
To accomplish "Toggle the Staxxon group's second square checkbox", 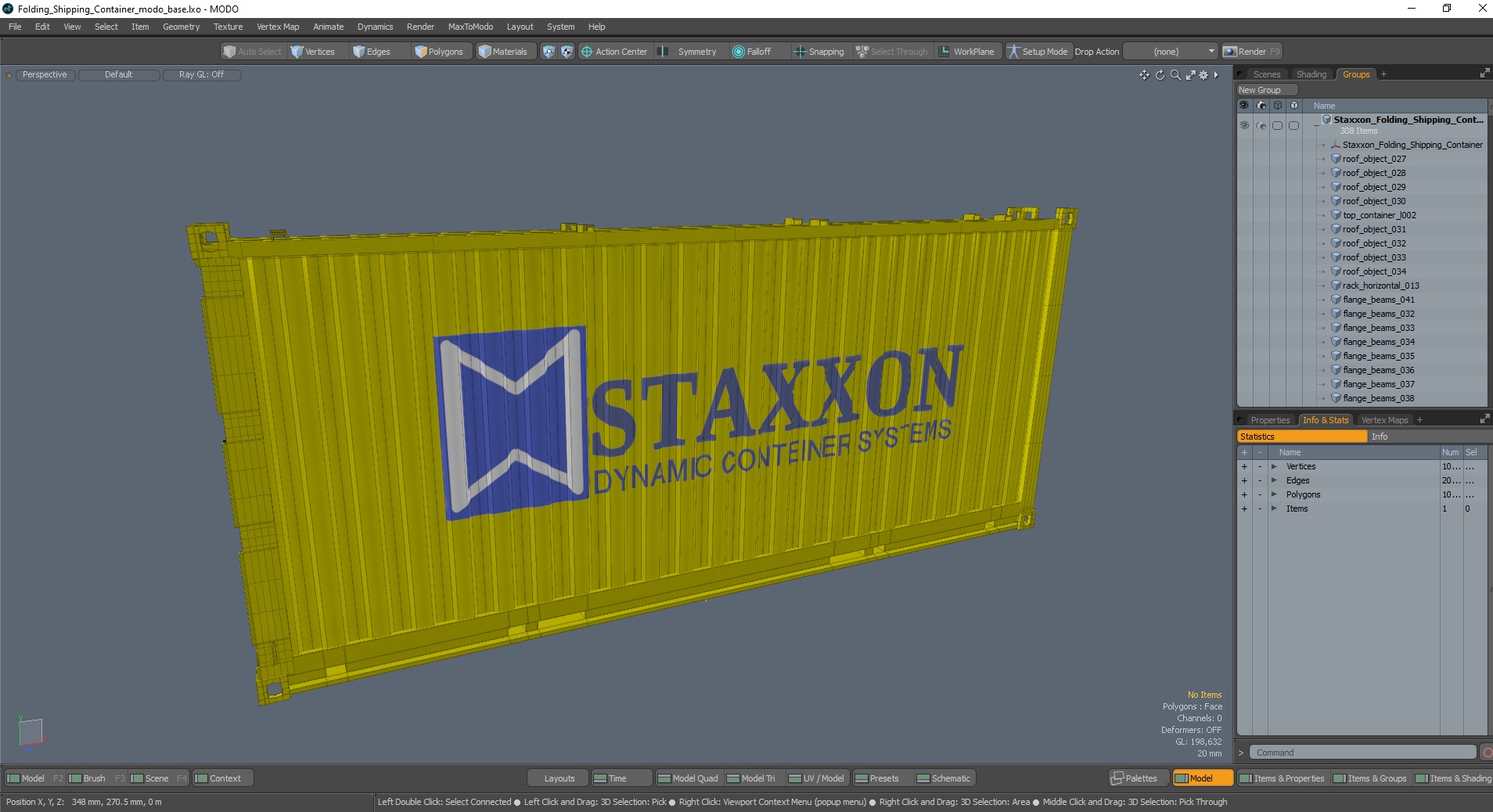I will [x=1294, y=125].
